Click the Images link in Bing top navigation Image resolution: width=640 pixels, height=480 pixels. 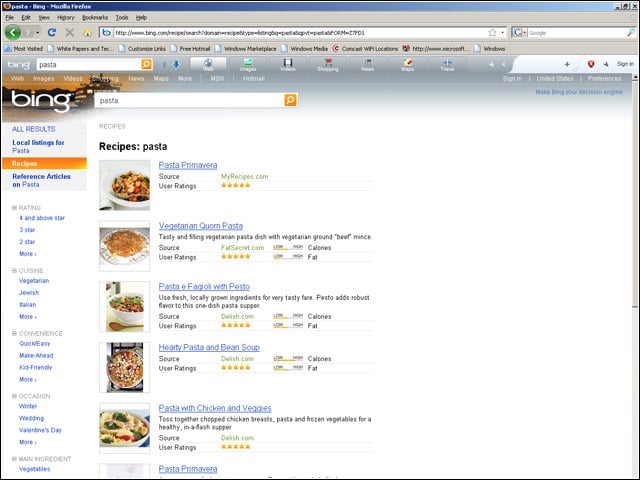tap(44, 78)
